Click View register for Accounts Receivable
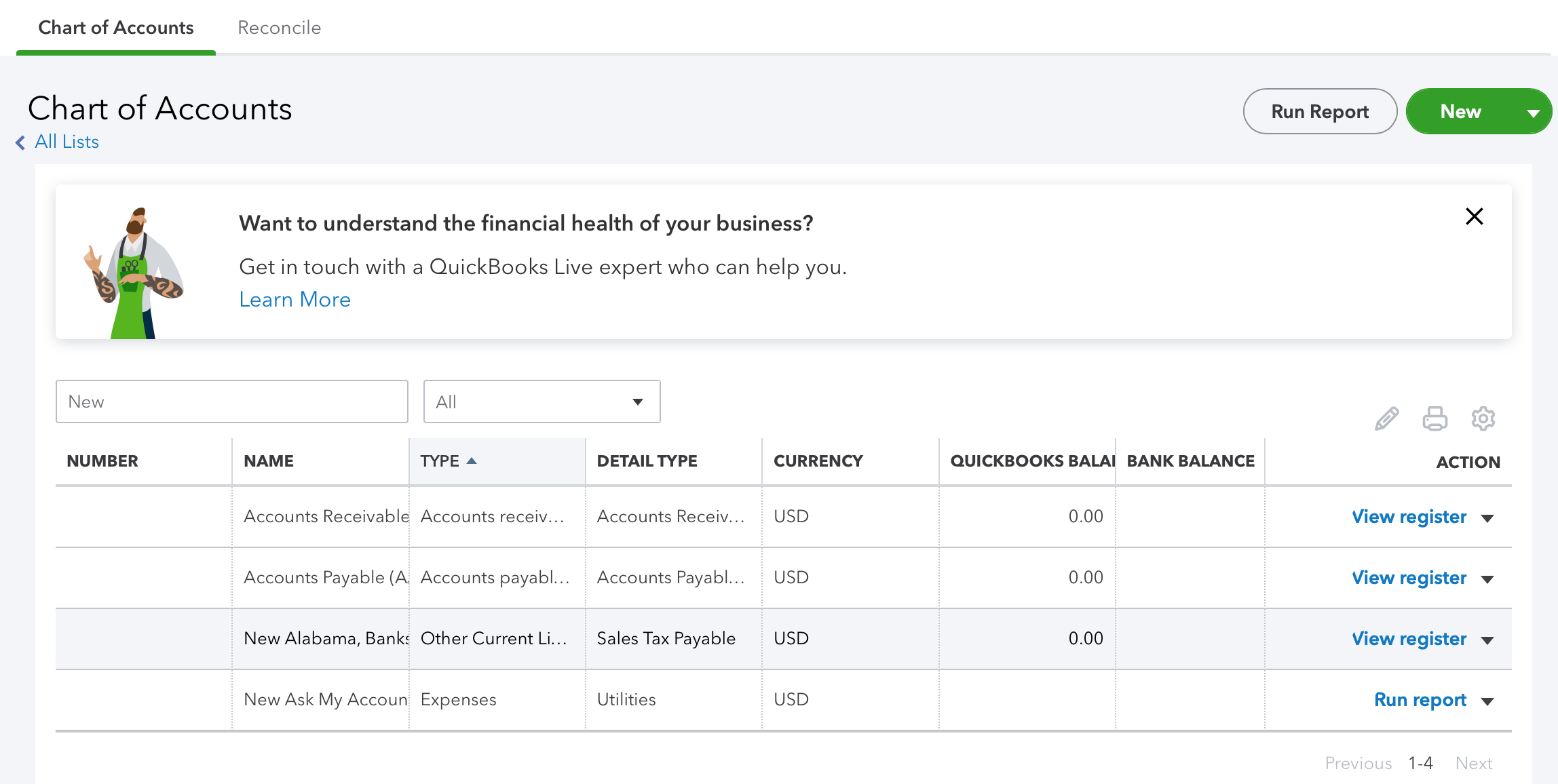The height and width of the screenshot is (784, 1558). (1409, 517)
